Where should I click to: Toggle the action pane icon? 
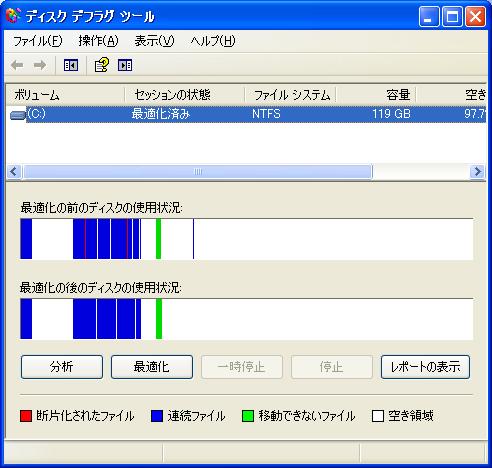pyautogui.click(x=125, y=65)
